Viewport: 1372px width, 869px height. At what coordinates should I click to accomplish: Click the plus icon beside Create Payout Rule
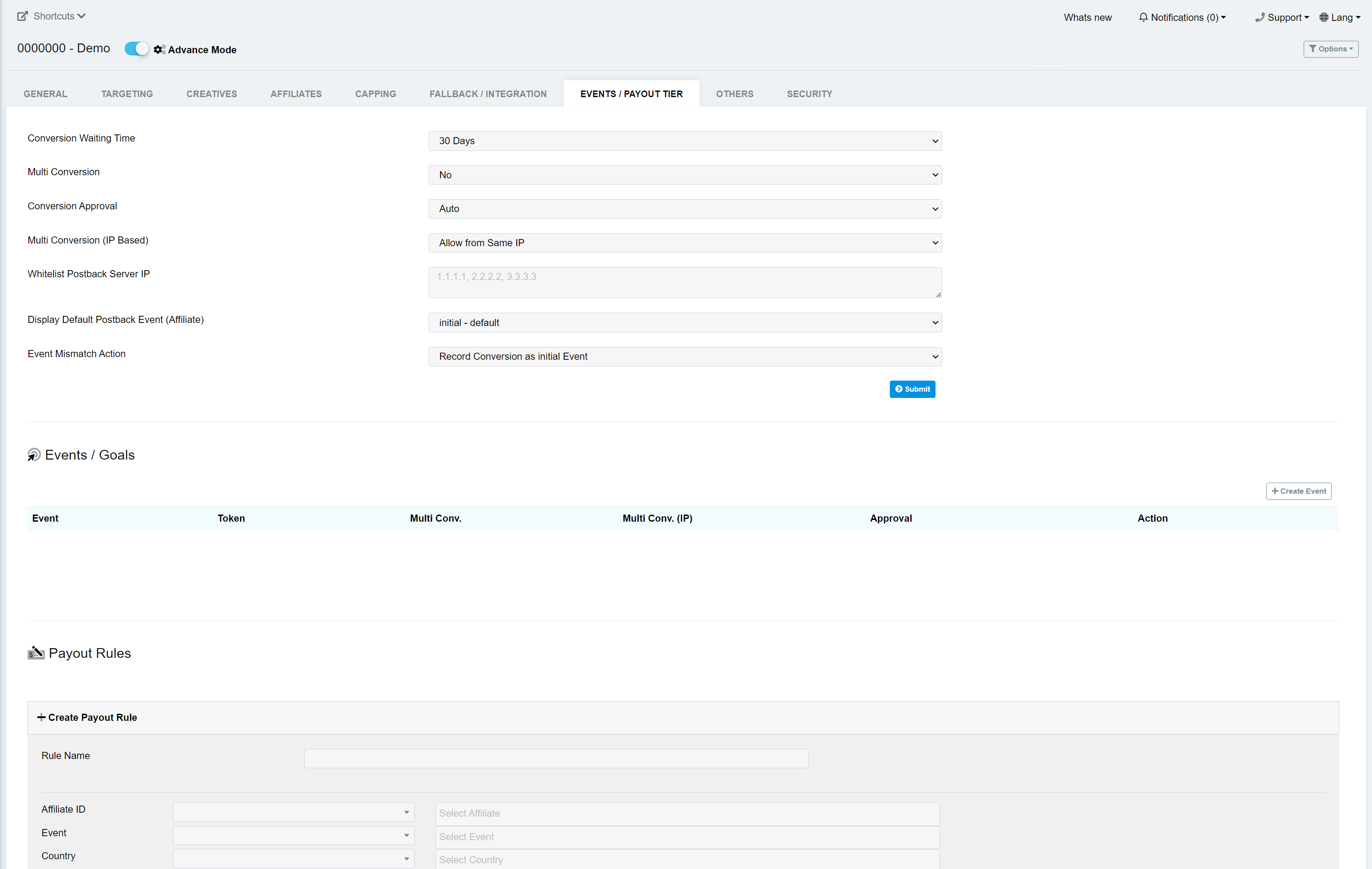(41, 717)
